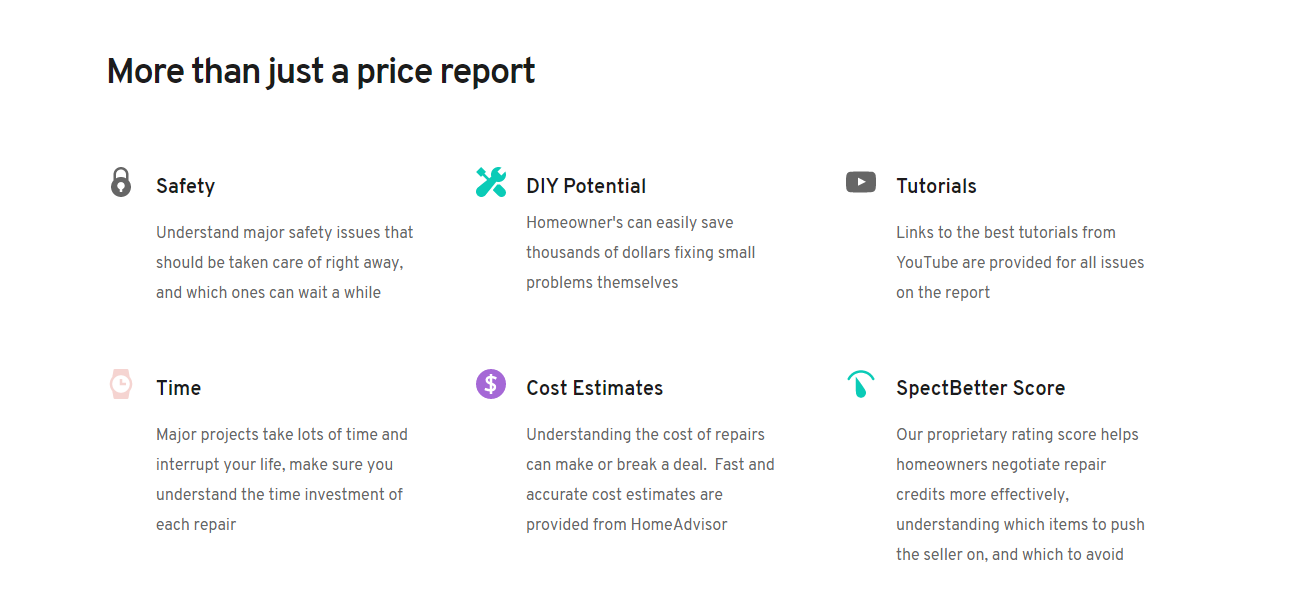
Task: Click the wrench and screwdriver DIY icon
Action: tap(491, 182)
